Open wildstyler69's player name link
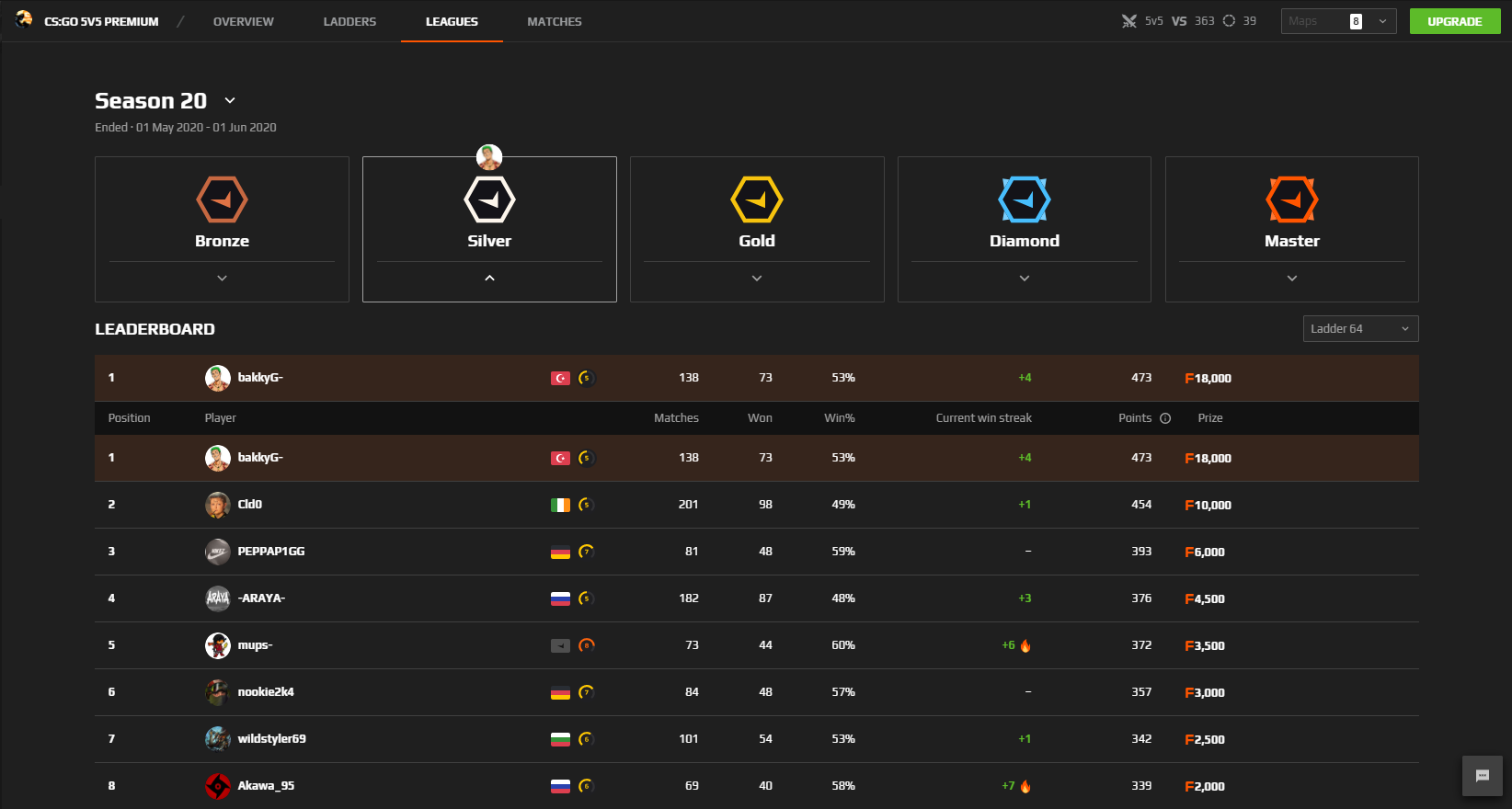This screenshot has height=809, width=1512. point(272,739)
